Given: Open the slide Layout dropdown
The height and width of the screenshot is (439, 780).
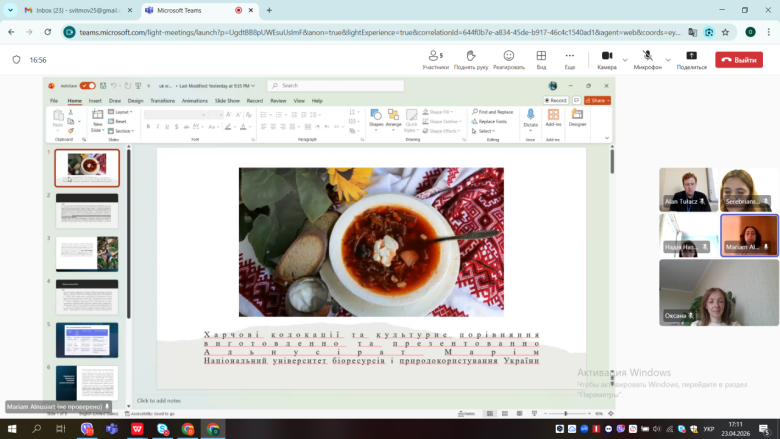Looking at the screenshot, I should click(120, 112).
